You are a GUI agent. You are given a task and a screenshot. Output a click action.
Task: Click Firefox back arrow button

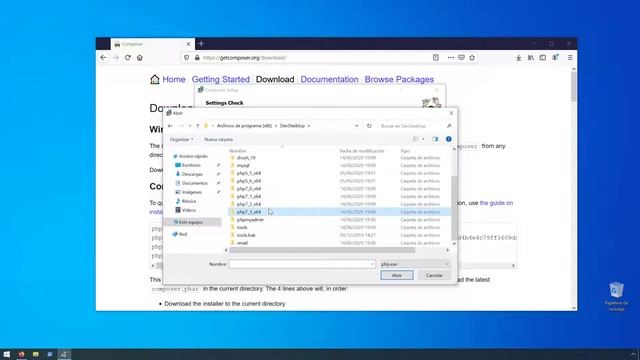click(x=103, y=58)
